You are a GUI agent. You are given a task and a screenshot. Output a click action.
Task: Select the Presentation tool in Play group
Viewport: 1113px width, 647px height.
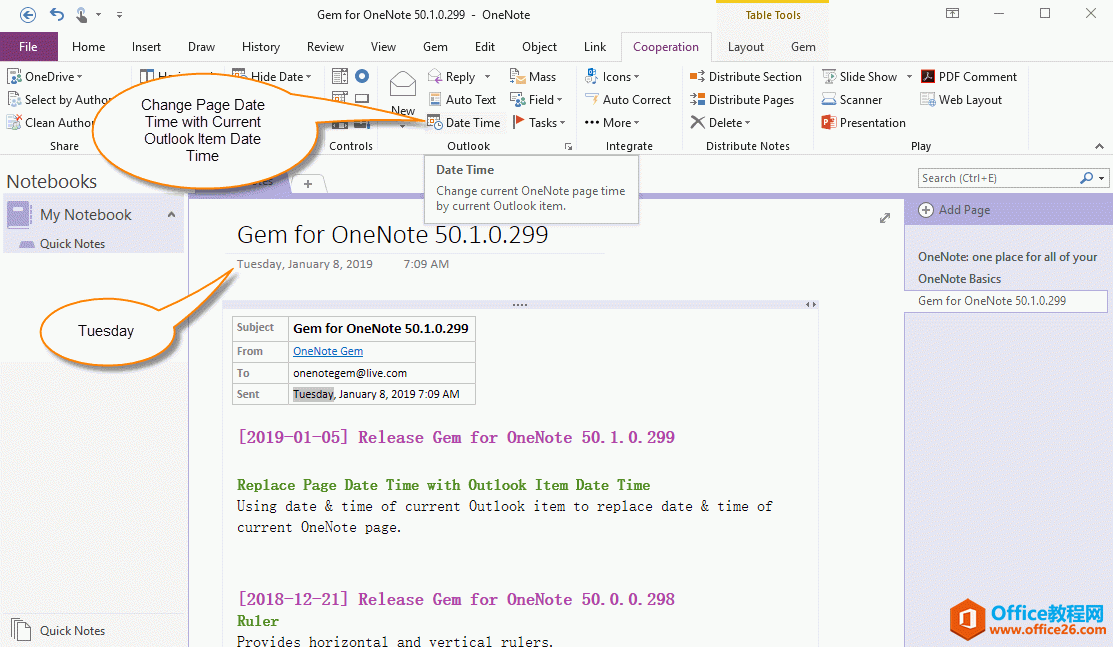[x=862, y=122]
